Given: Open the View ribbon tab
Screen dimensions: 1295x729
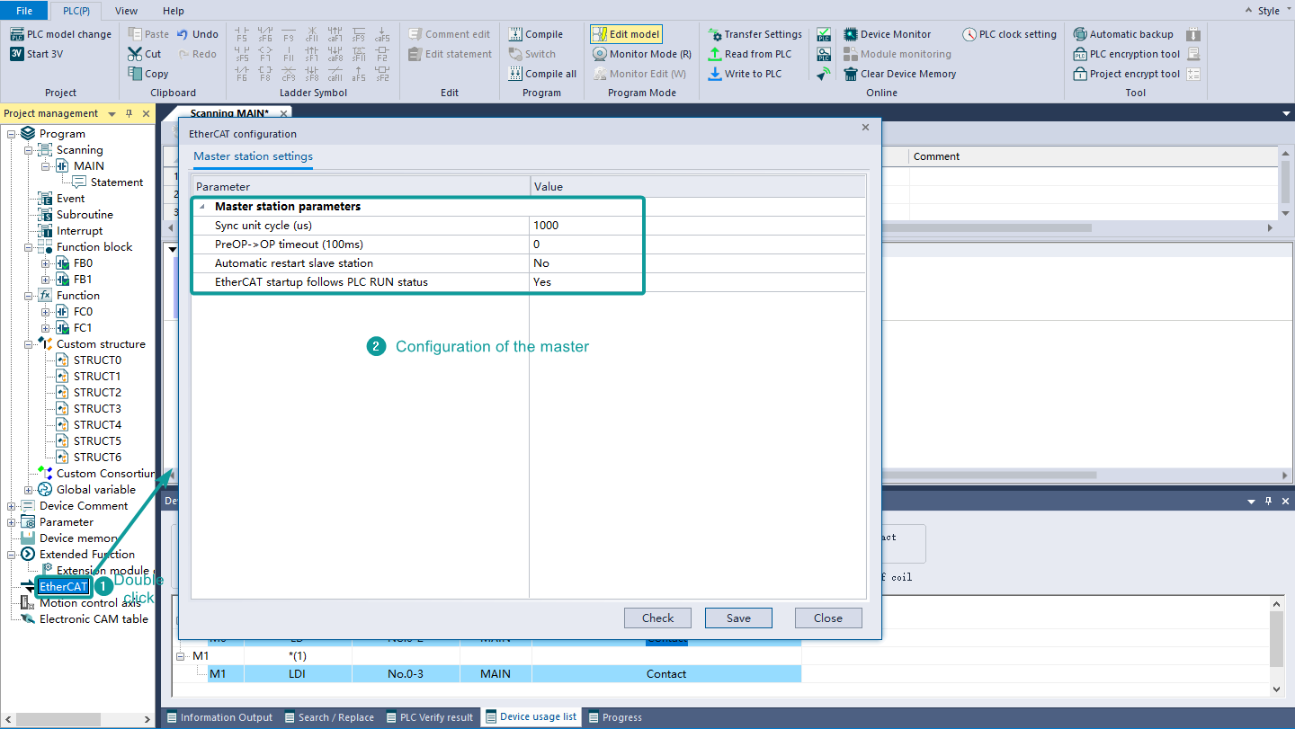Looking at the screenshot, I should [126, 11].
